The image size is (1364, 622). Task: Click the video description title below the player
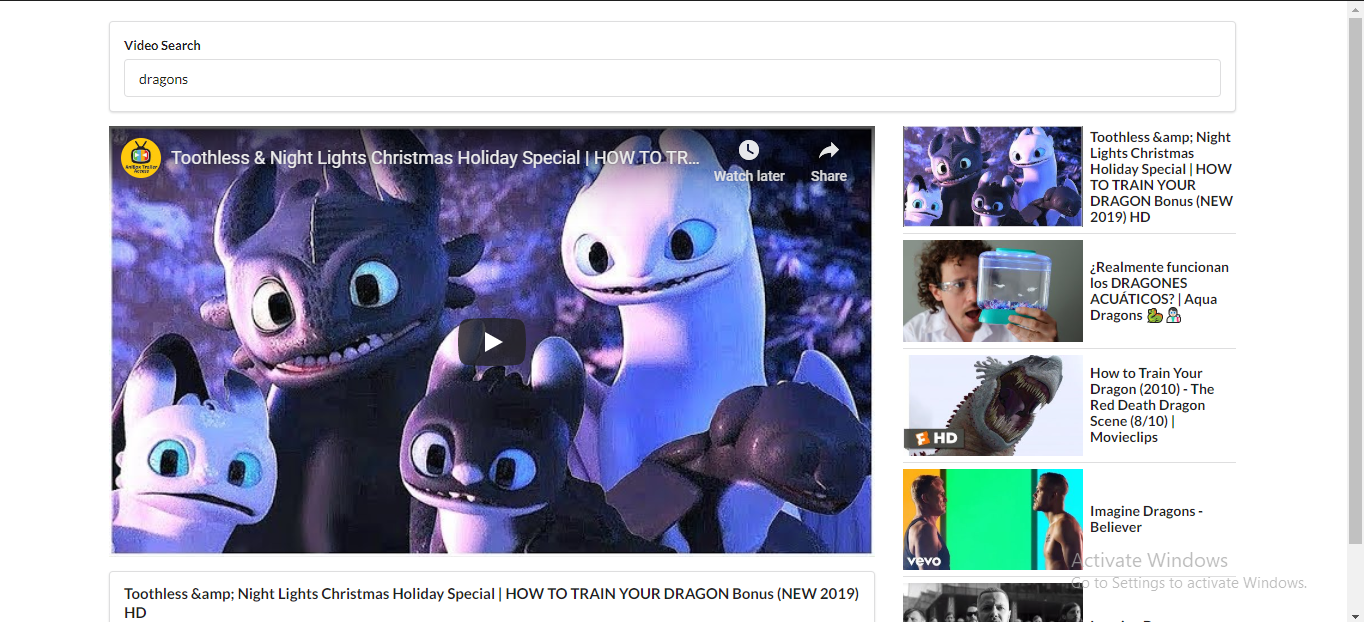[491, 602]
